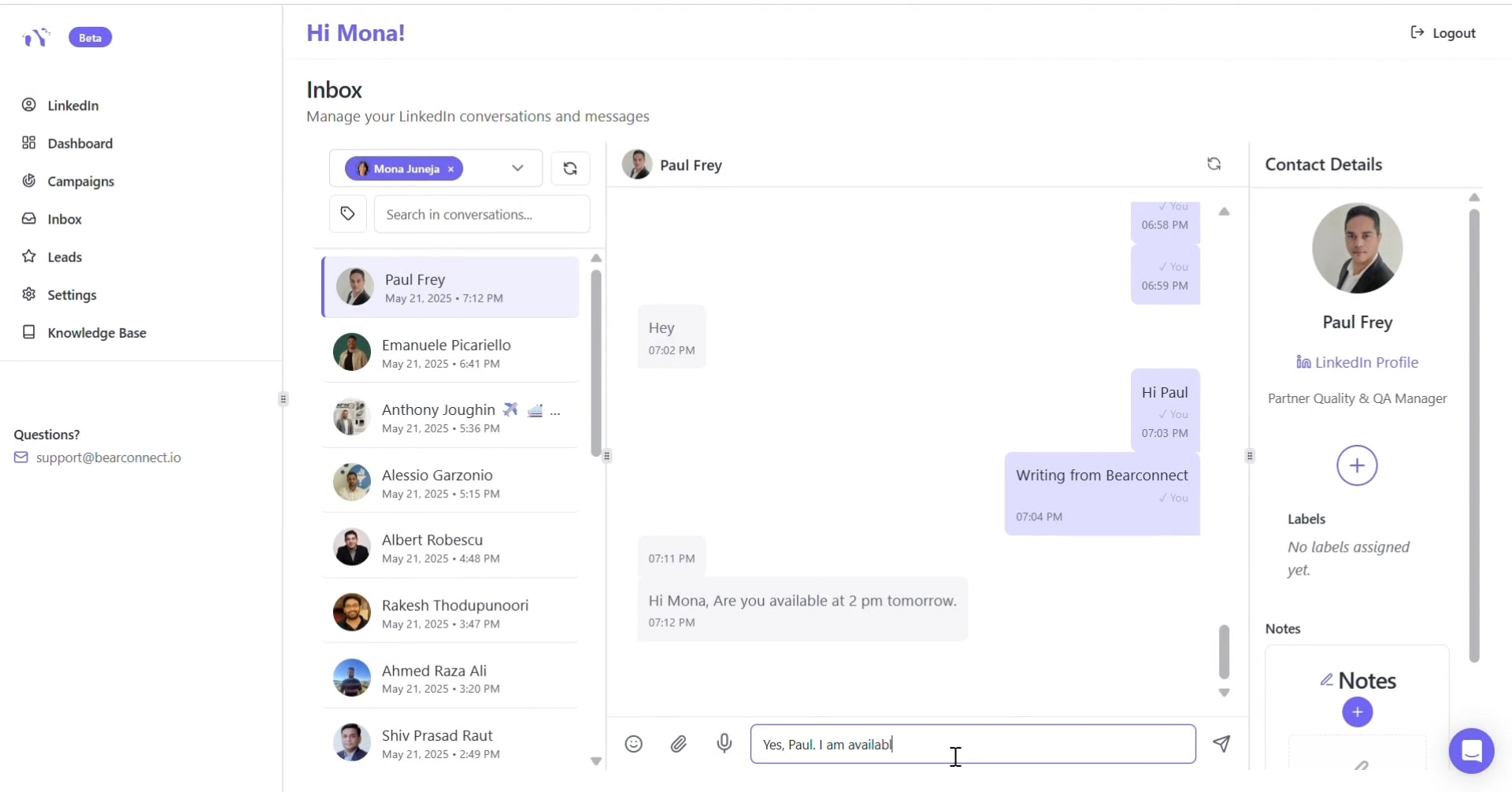The height and width of the screenshot is (792, 1512).
Task: Open the support chat widget bubble
Action: coord(1470,751)
